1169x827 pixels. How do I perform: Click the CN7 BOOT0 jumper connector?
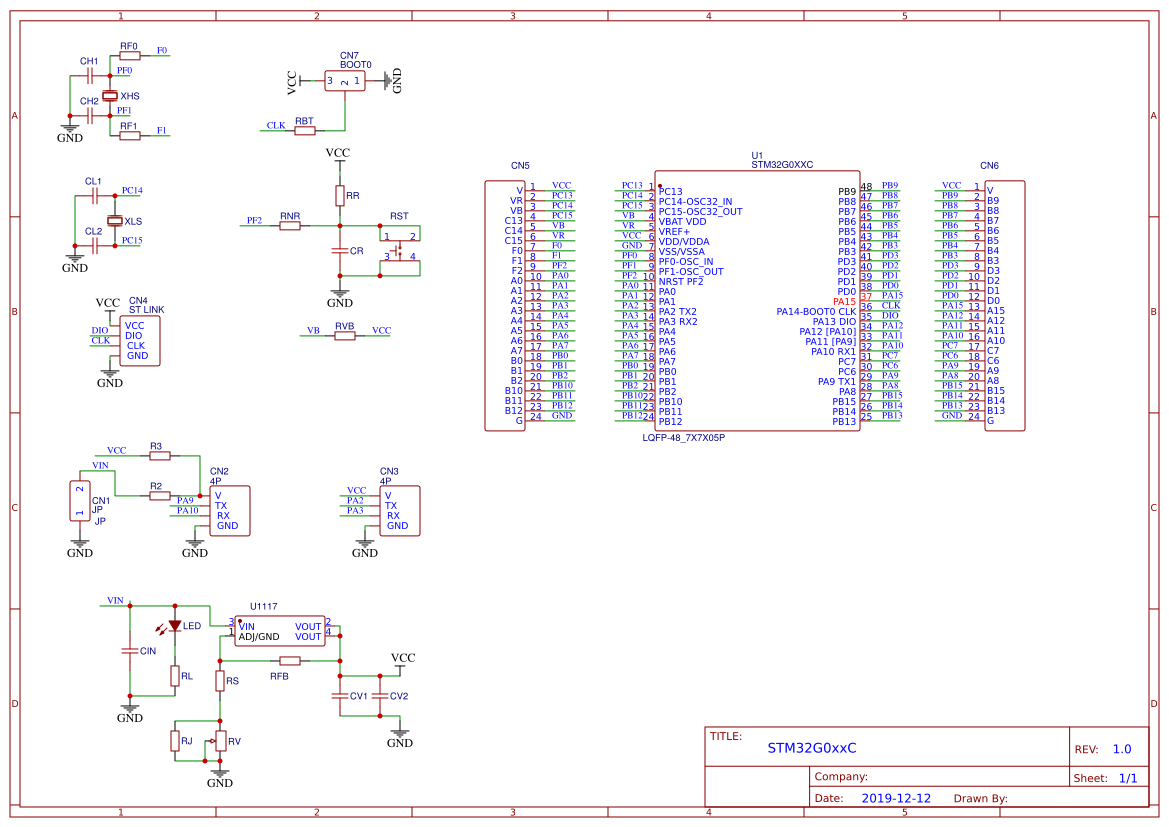345,81
